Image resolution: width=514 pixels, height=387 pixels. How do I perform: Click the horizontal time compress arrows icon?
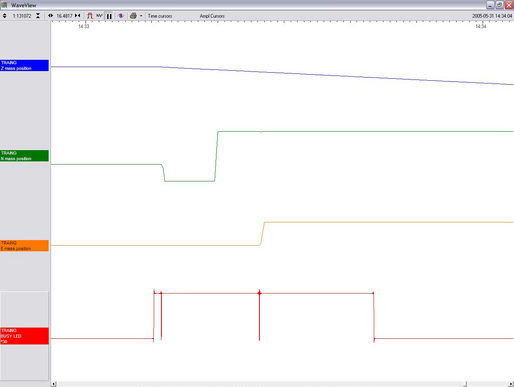tap(78, 16)
